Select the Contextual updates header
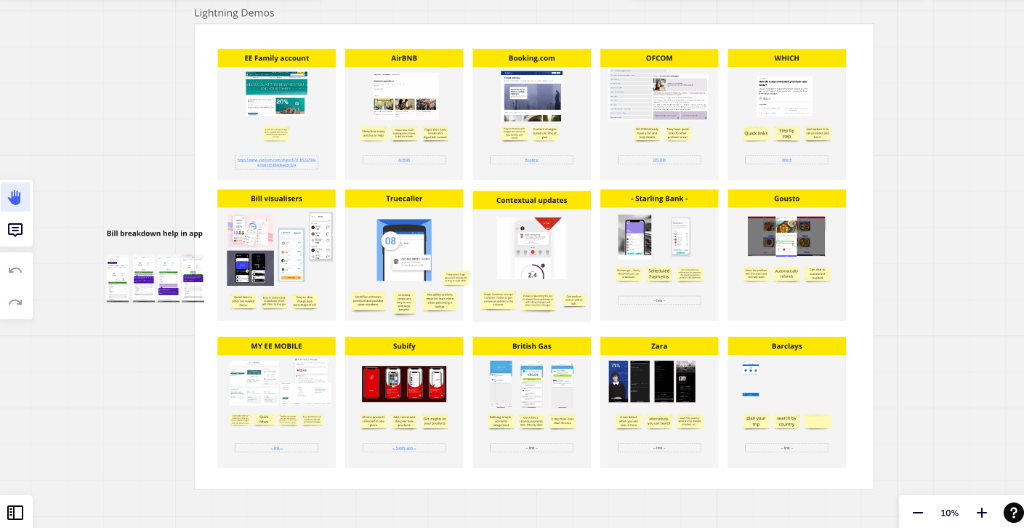 pyautogui.click(x=532, y=200)
